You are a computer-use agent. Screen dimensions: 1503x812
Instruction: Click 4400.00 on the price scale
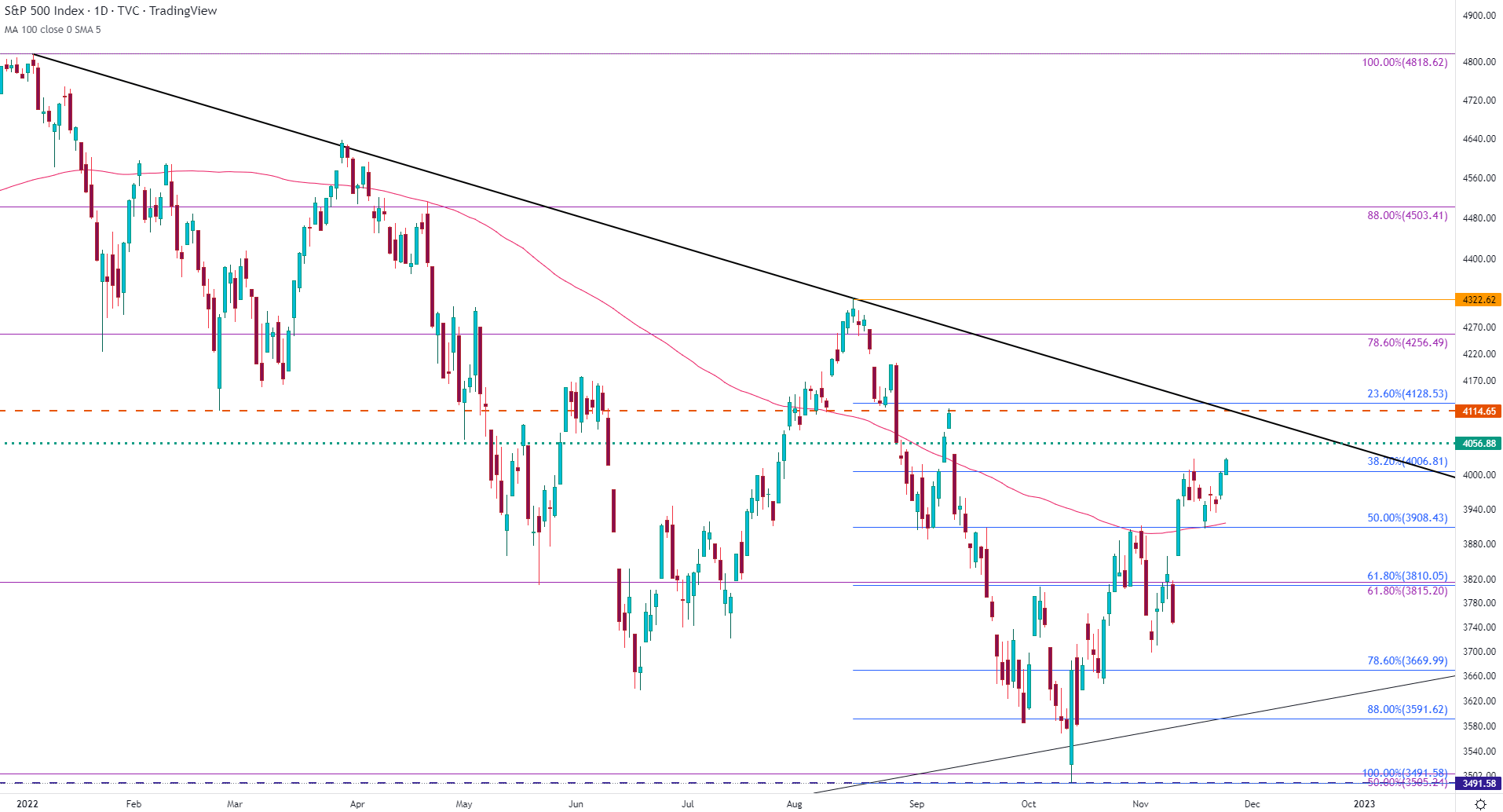pyautogui.click(x=1479, y=259)
